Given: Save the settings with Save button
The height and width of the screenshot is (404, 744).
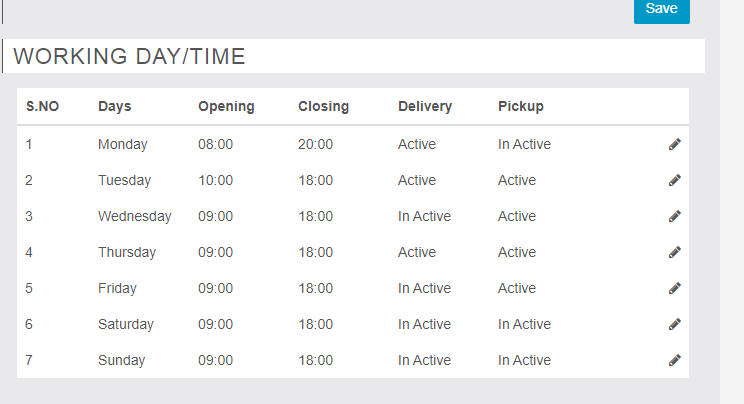Looking at the screenshot, I should coord(661,9).
